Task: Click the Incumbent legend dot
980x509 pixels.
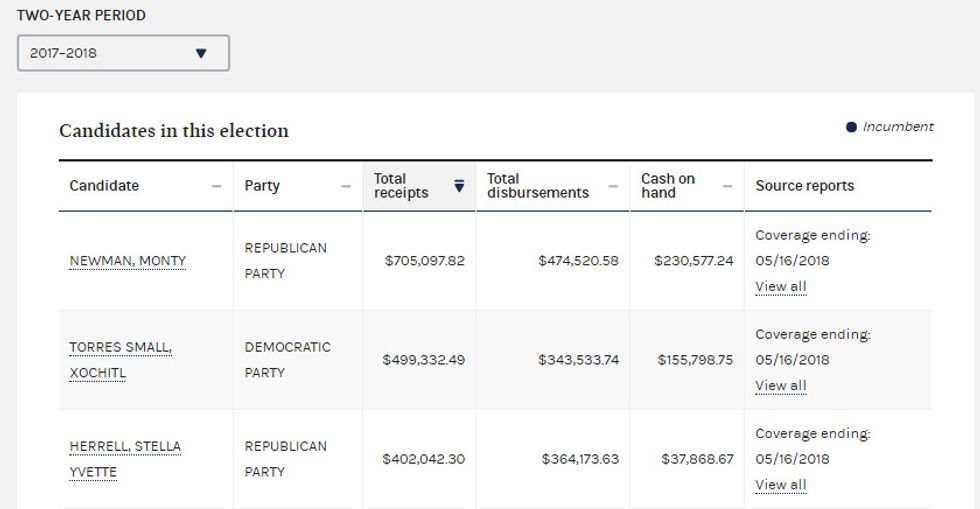Action: click(x=851, y=127)
